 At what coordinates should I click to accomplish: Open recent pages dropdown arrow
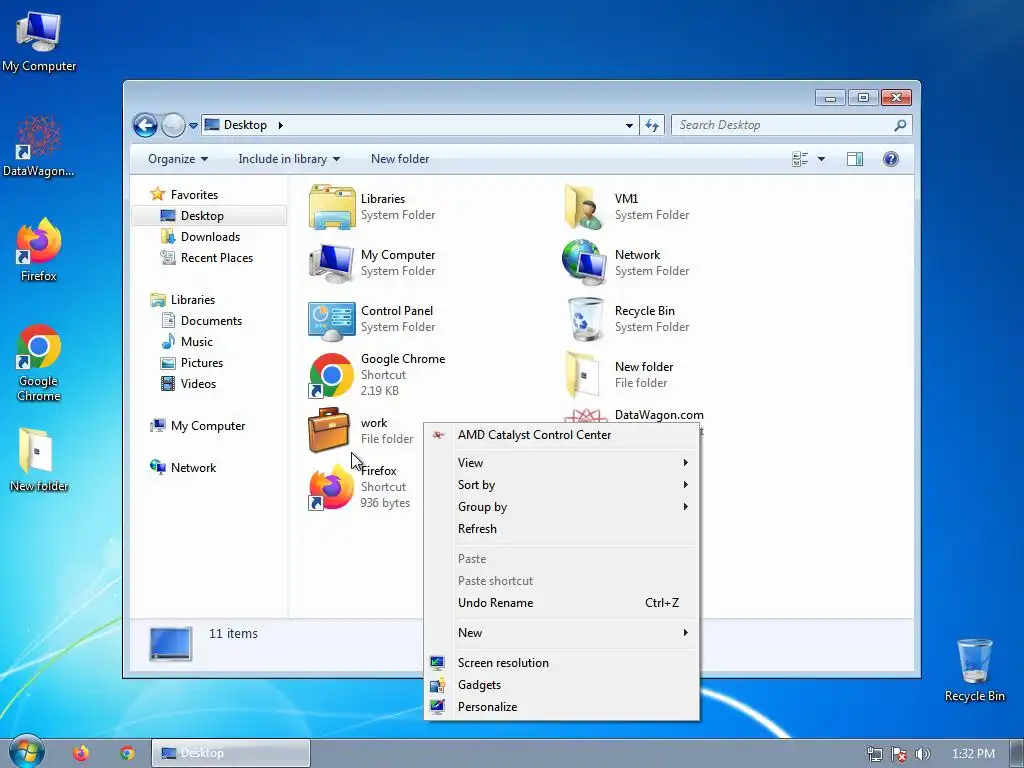coord(193,125)
